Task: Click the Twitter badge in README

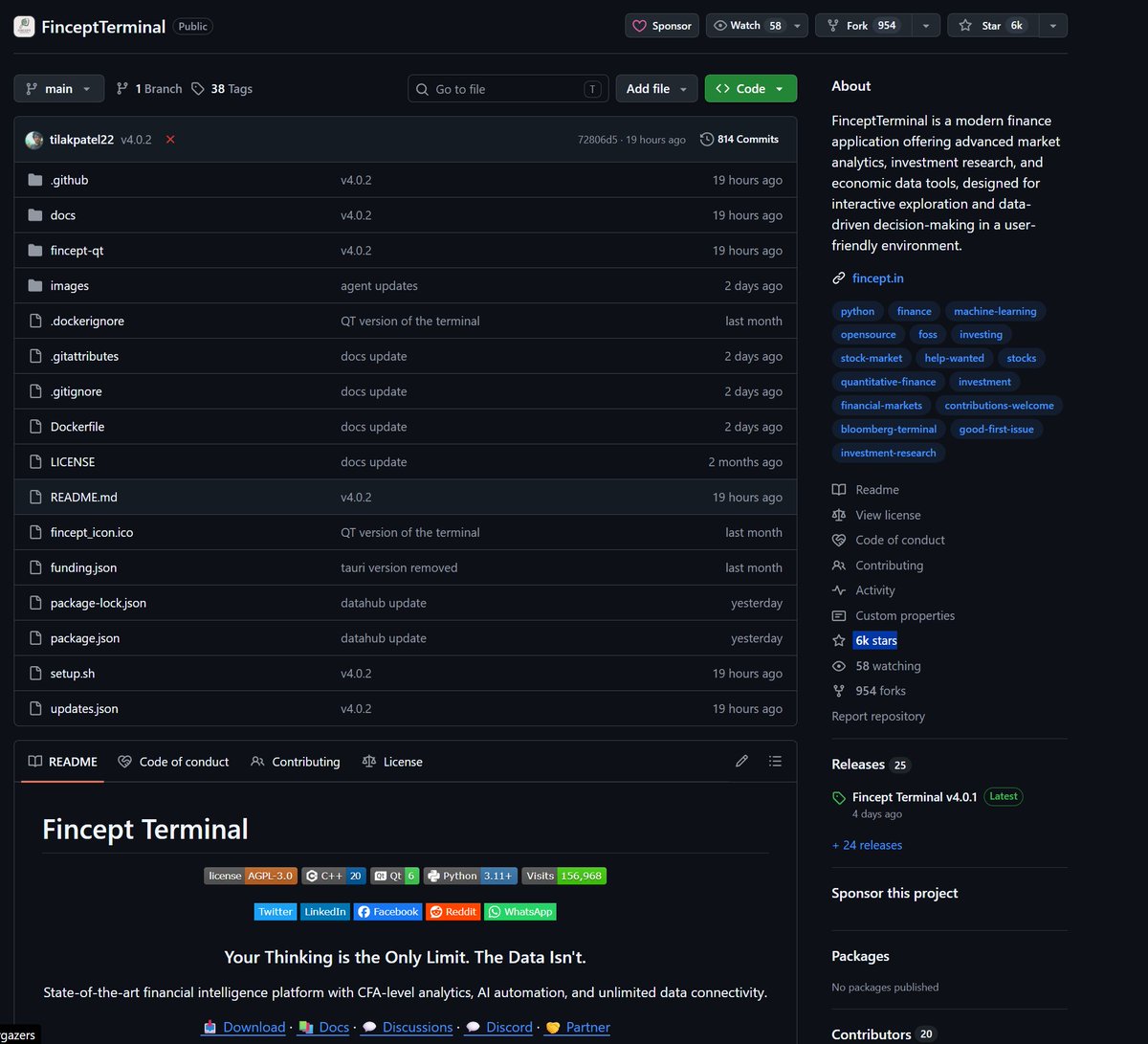Action: pyautogui.click(x=276, y=912)
